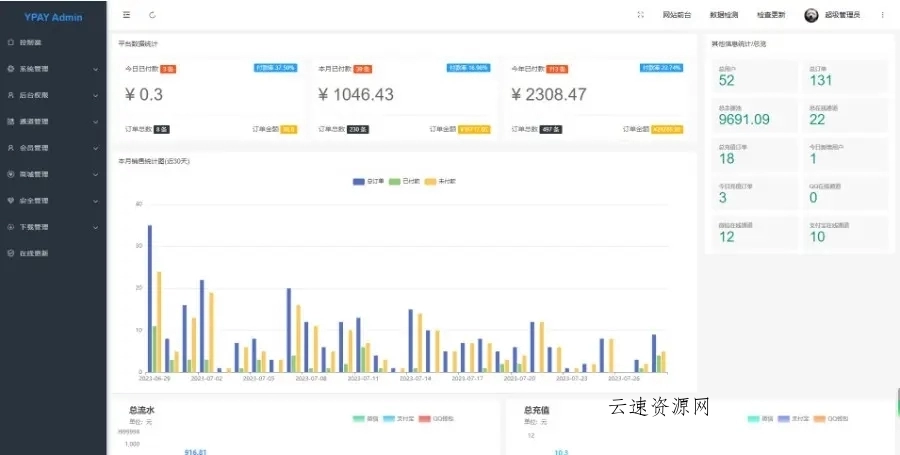Viewport: 900px width, 455px height.
Task: Toggle the 未付款 series in the chart legend
Action: [x=440, y=181]
